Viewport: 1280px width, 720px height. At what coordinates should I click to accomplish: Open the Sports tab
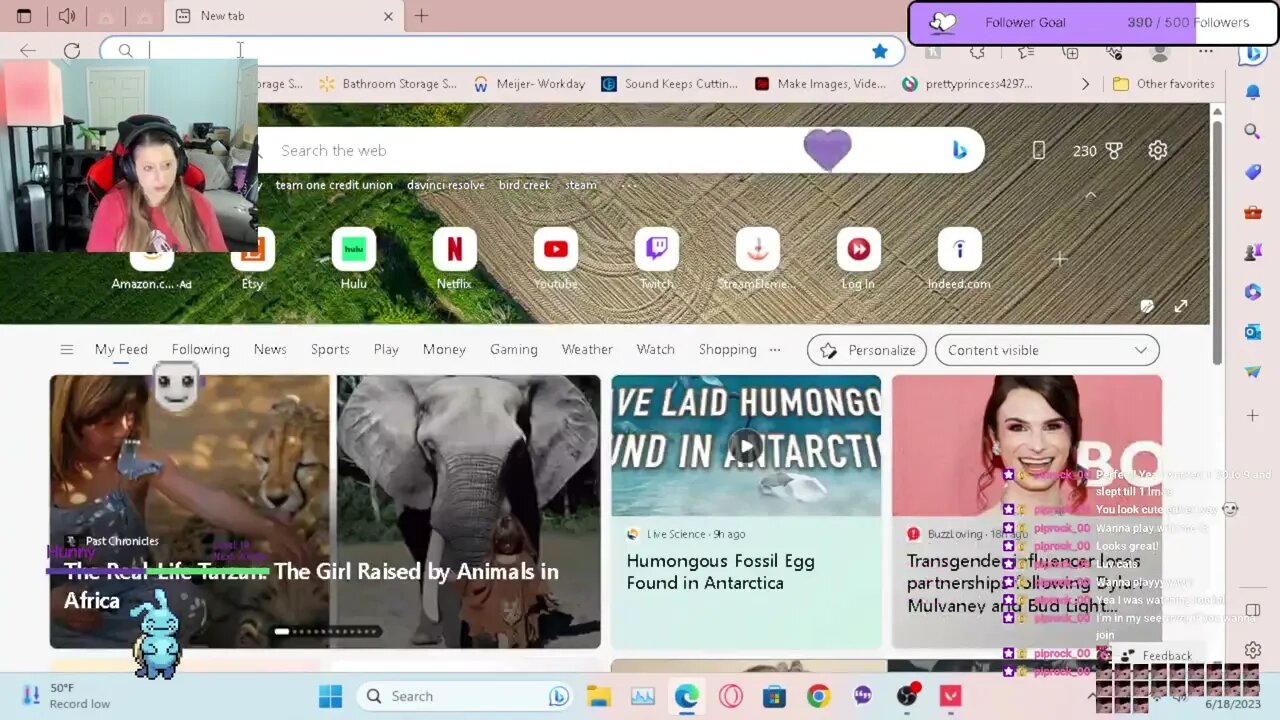click(x=330, y=349)
